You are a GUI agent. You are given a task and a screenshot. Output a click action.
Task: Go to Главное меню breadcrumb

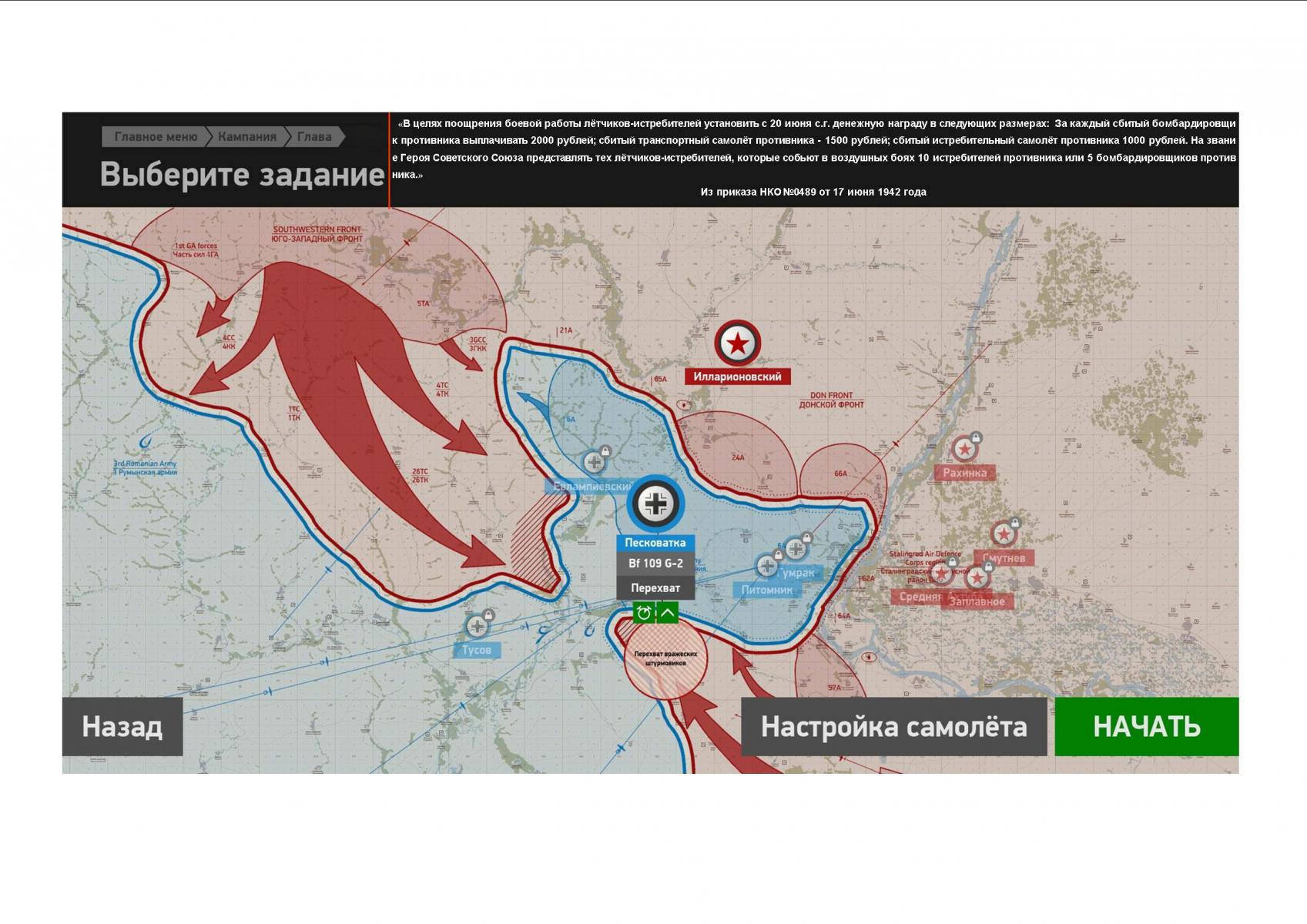click(x=156, y=137)
